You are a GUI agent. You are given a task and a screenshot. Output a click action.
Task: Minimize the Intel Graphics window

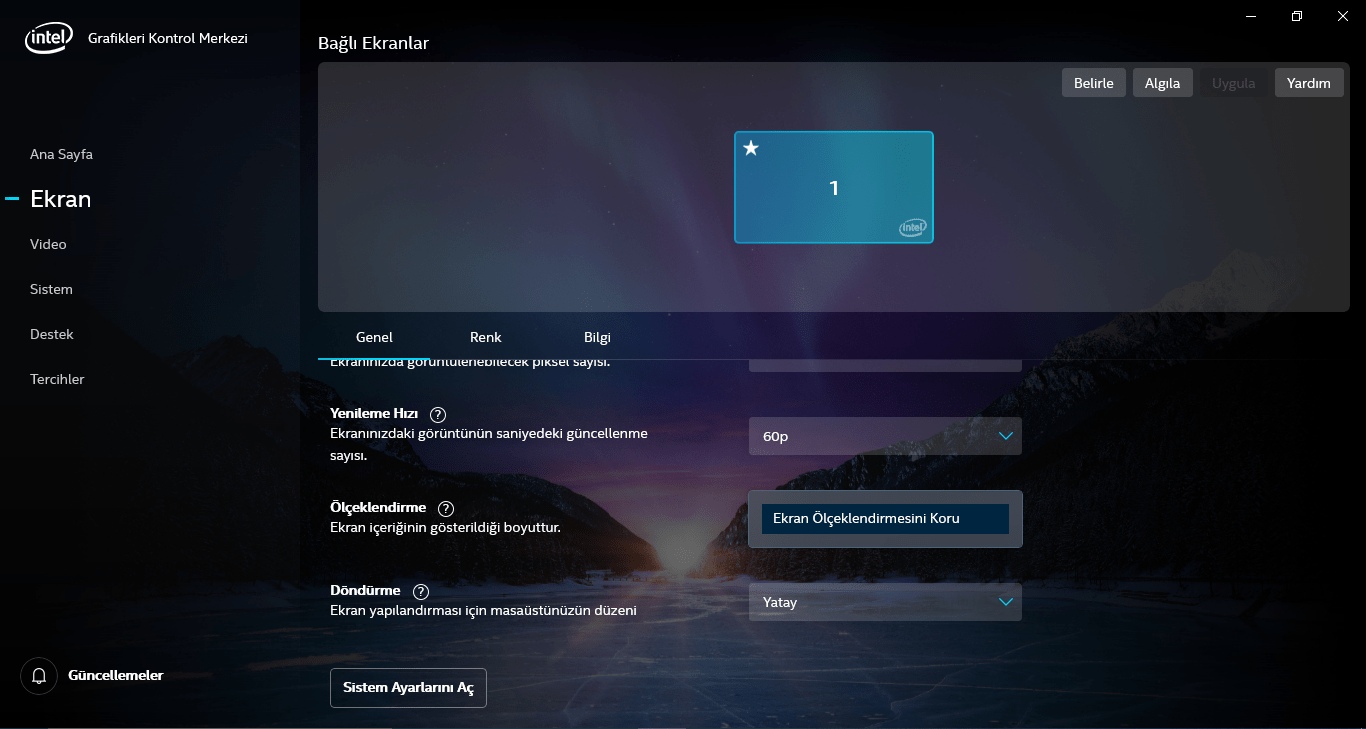click(1251, 16)
